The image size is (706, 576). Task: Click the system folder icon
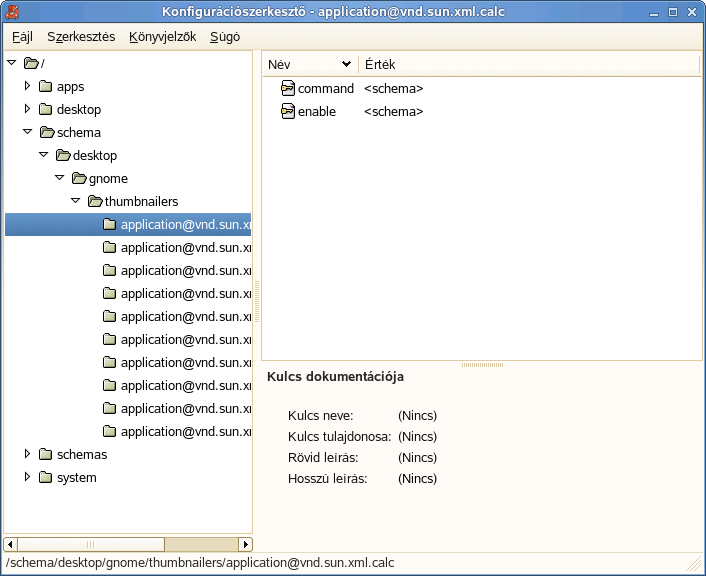(45, 477)
